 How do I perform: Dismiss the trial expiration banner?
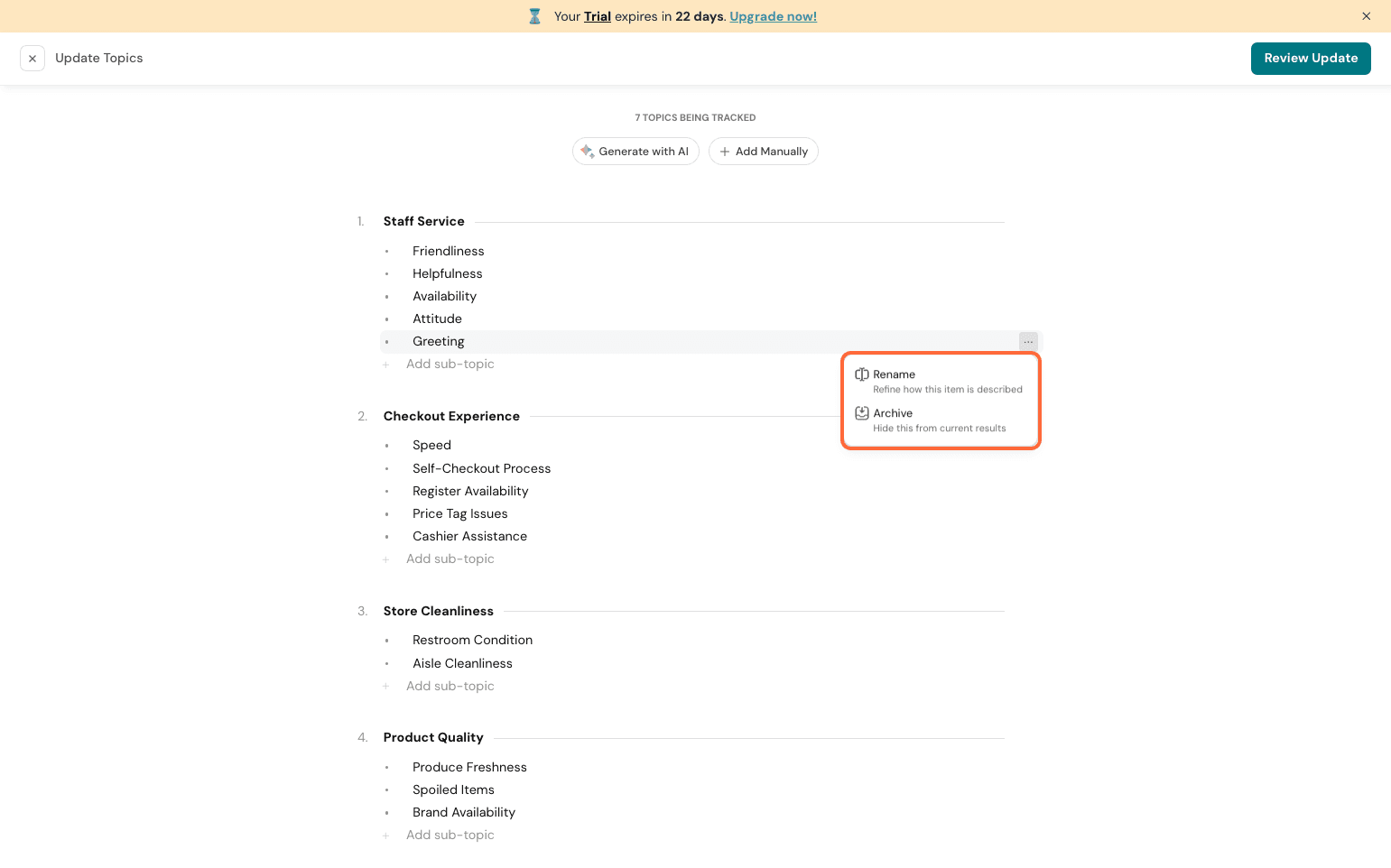[x=1366, y=16]
